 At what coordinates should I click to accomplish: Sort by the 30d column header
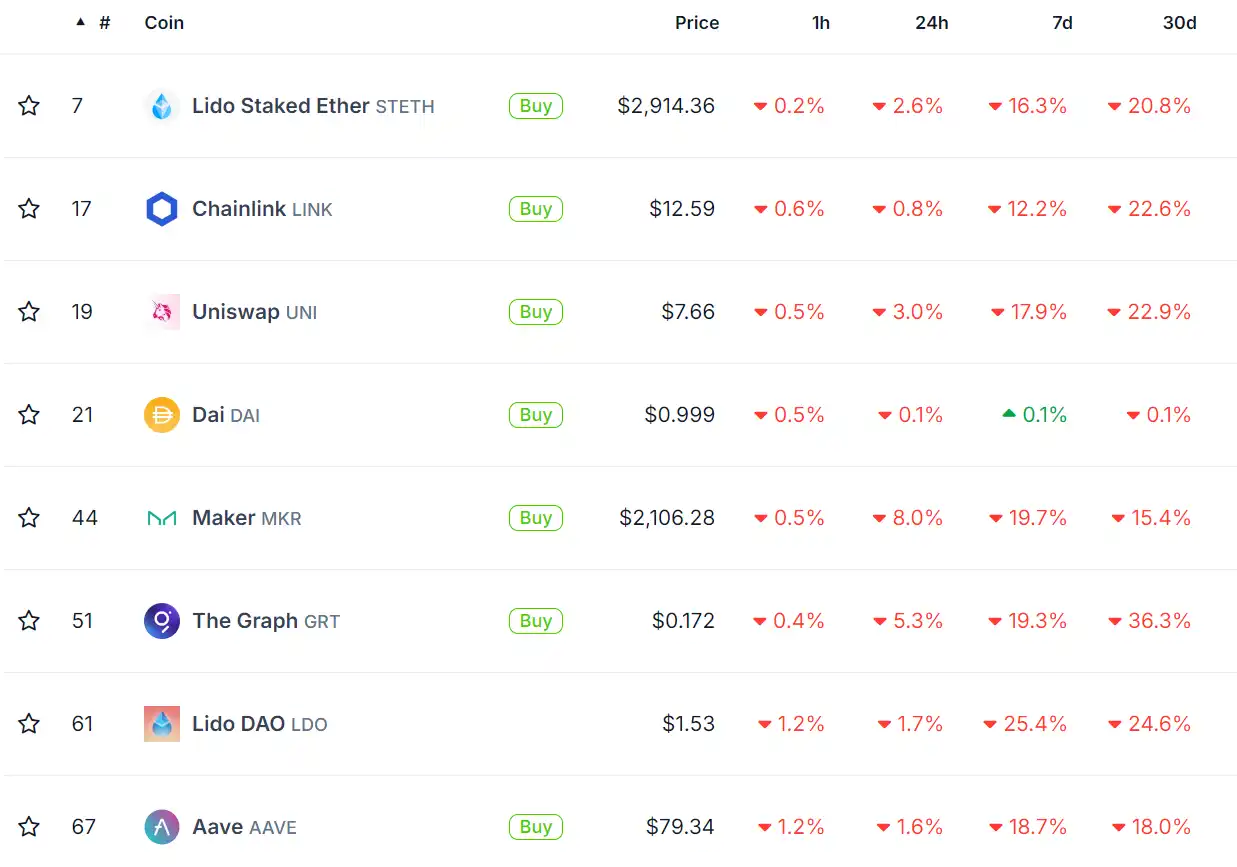pos(1179,22)
